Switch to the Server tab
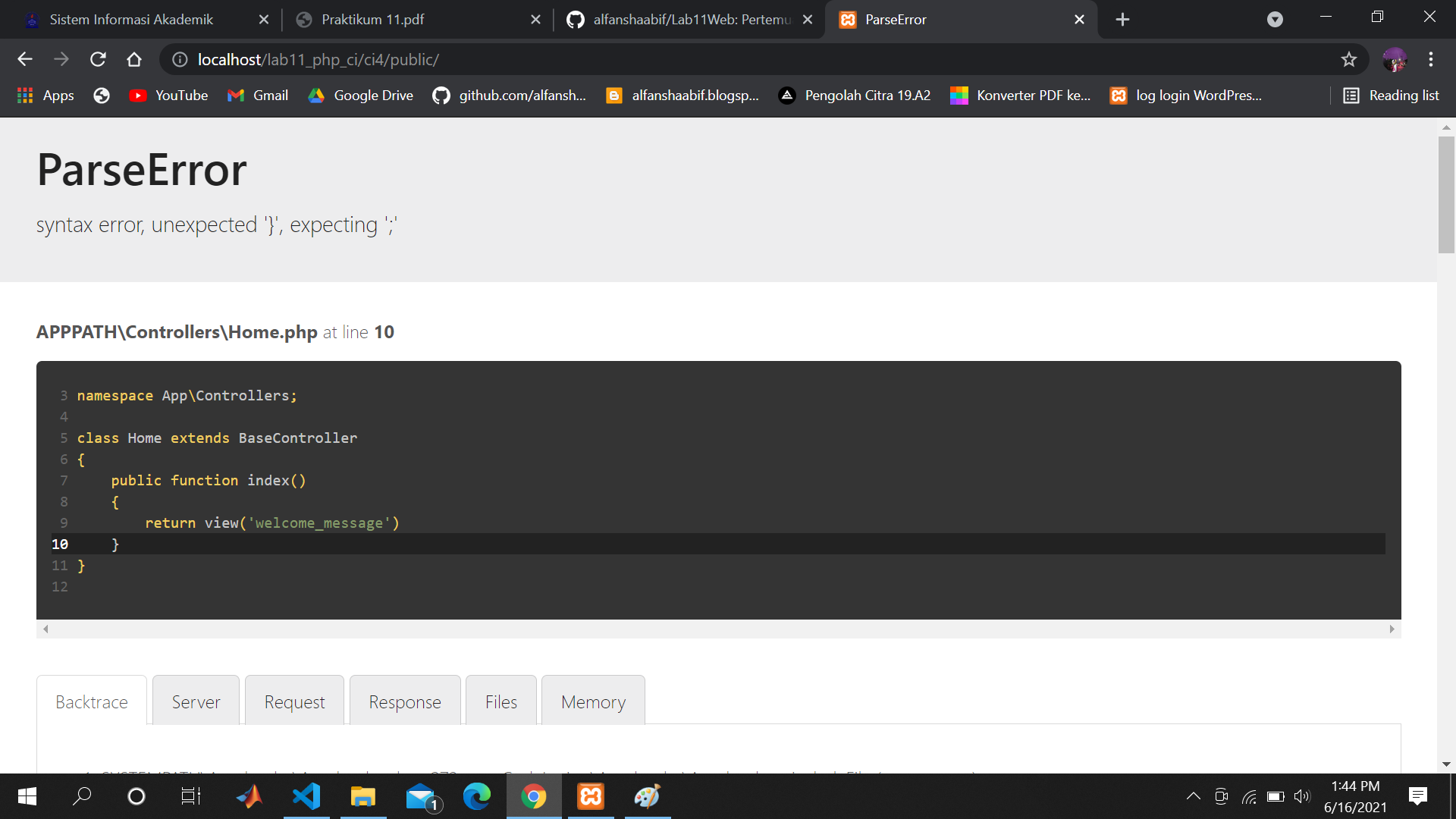This screenshot has height=819, width=1456. [195, 701]
